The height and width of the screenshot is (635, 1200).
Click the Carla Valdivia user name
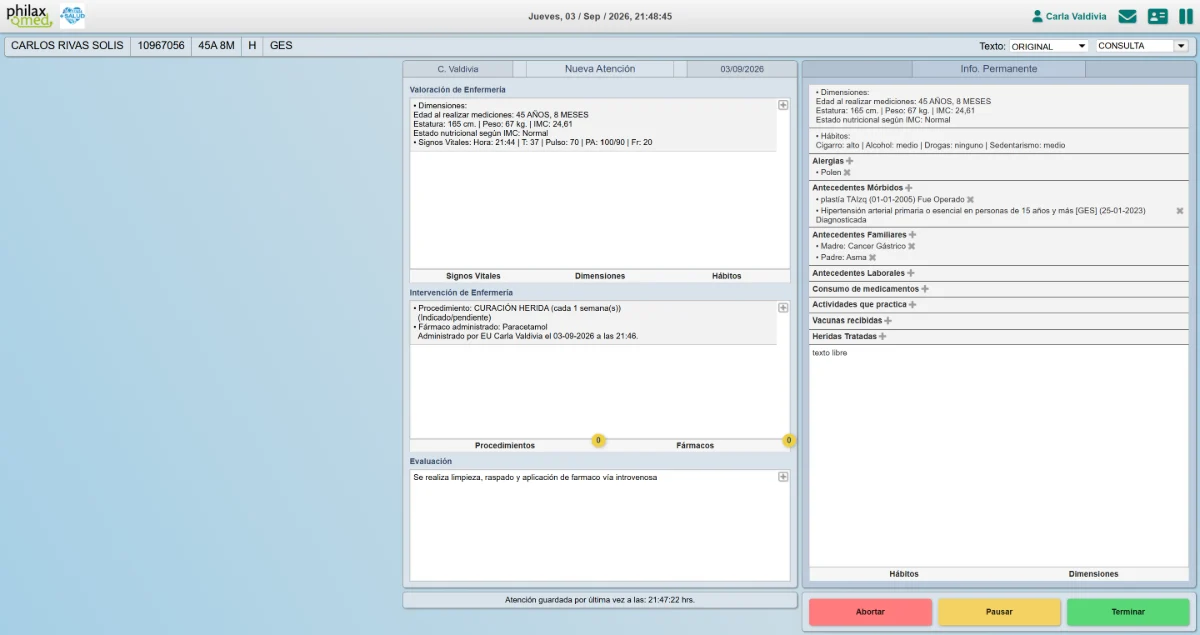(1076, 17)
